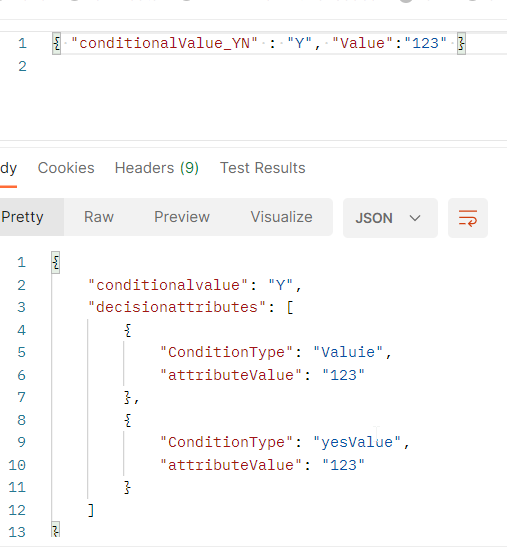Click the opening brace on response line 8
Screen dimensions: 507x555
128,420
